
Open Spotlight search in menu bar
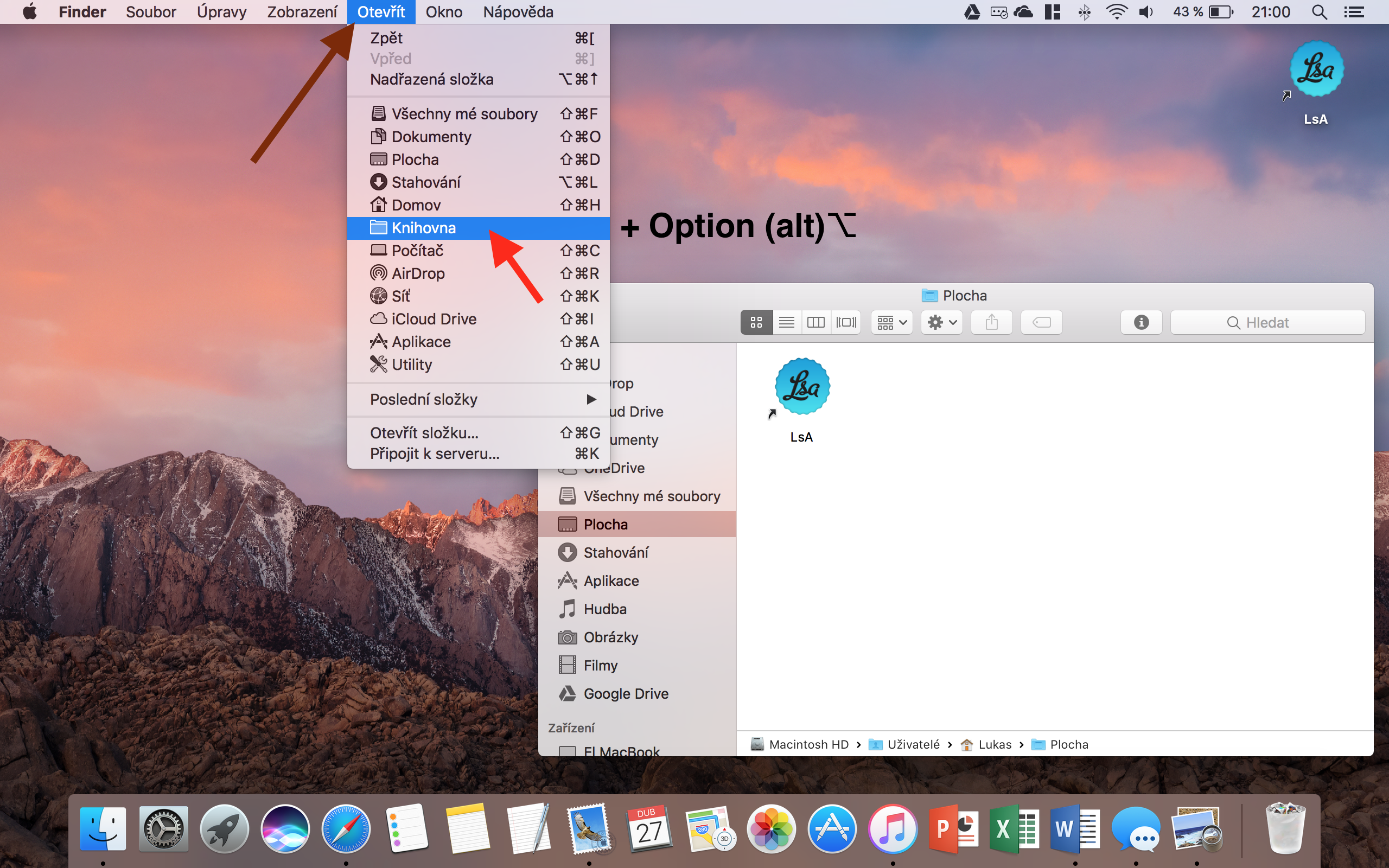click(1319, 12)
